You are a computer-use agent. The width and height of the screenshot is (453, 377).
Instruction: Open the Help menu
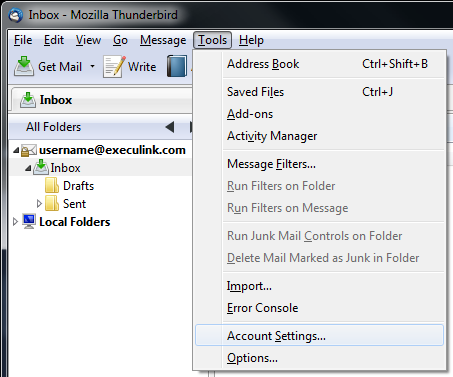pyautogui.click(x=251, y=40)
